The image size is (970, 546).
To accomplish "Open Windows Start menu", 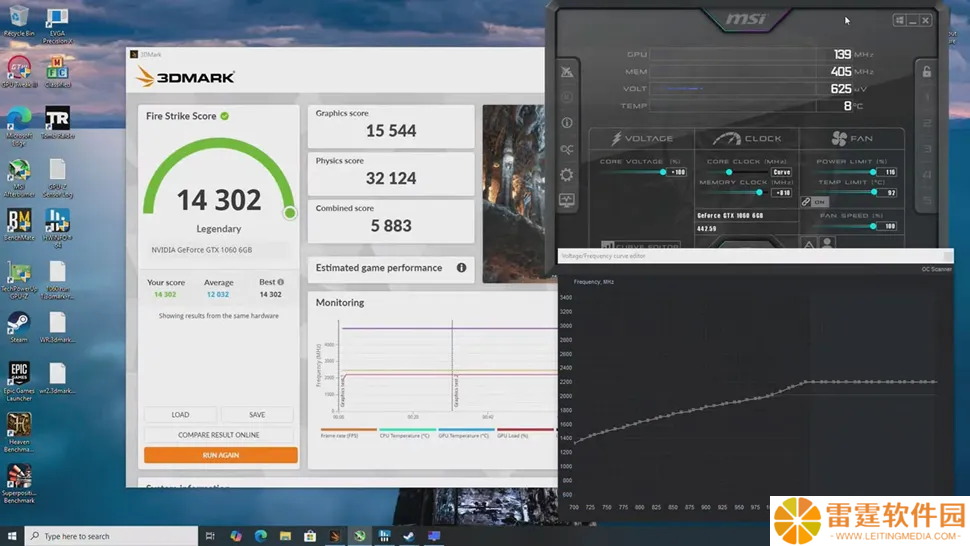I will pos(12,536).
